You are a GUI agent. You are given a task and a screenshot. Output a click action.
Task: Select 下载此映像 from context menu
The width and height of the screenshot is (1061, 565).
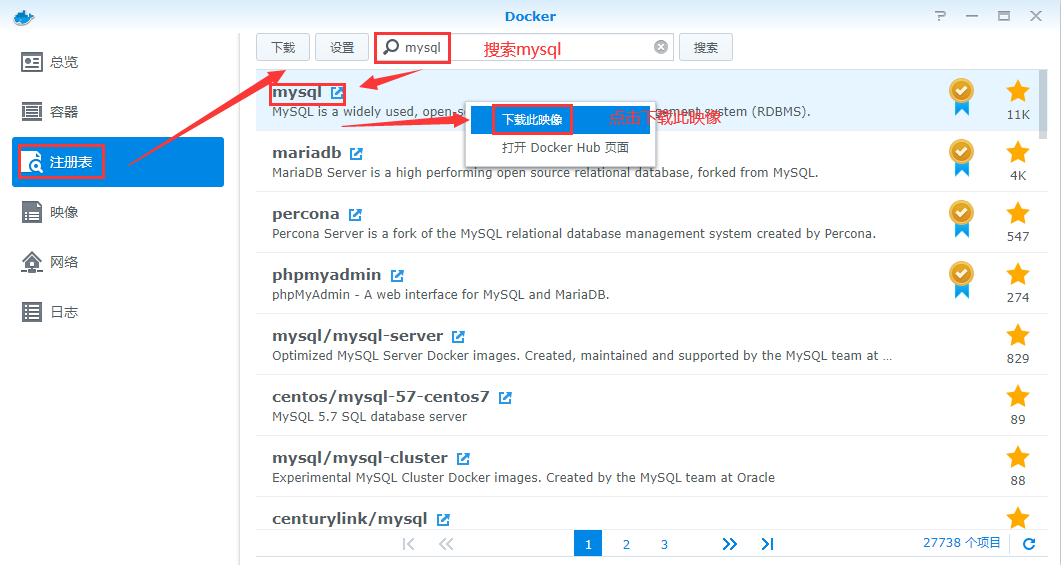coord(532,120)
